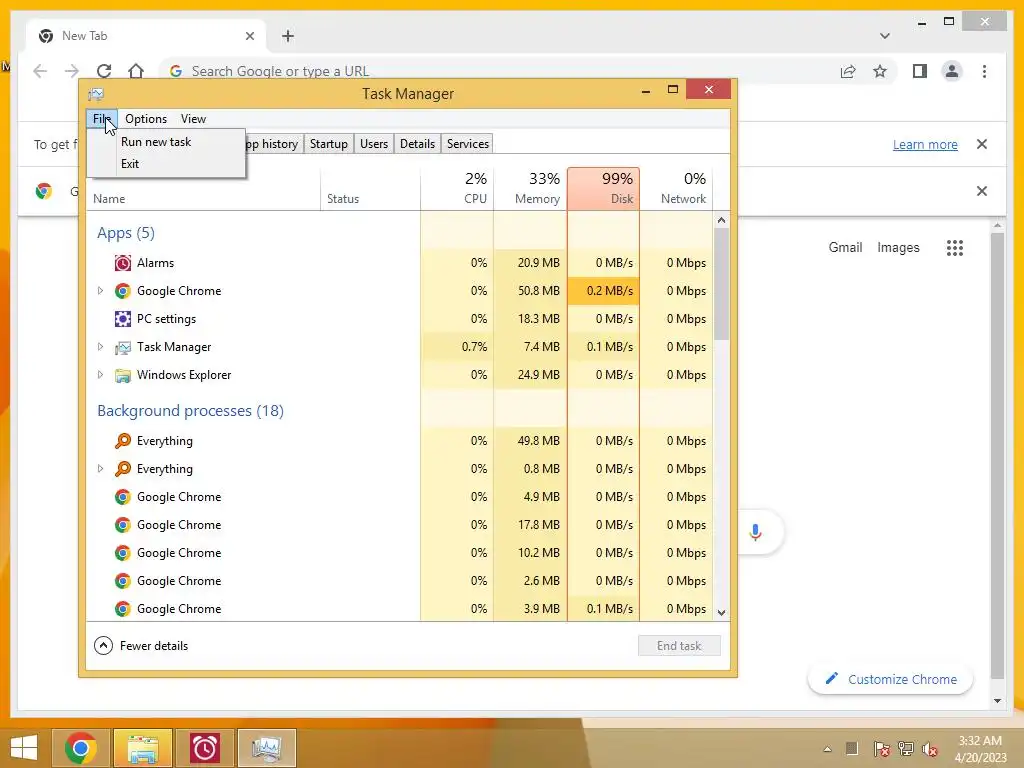This screenshot has height=768, width=1024.
Task: Open the Options menu
Action: (x=146, y=119)
